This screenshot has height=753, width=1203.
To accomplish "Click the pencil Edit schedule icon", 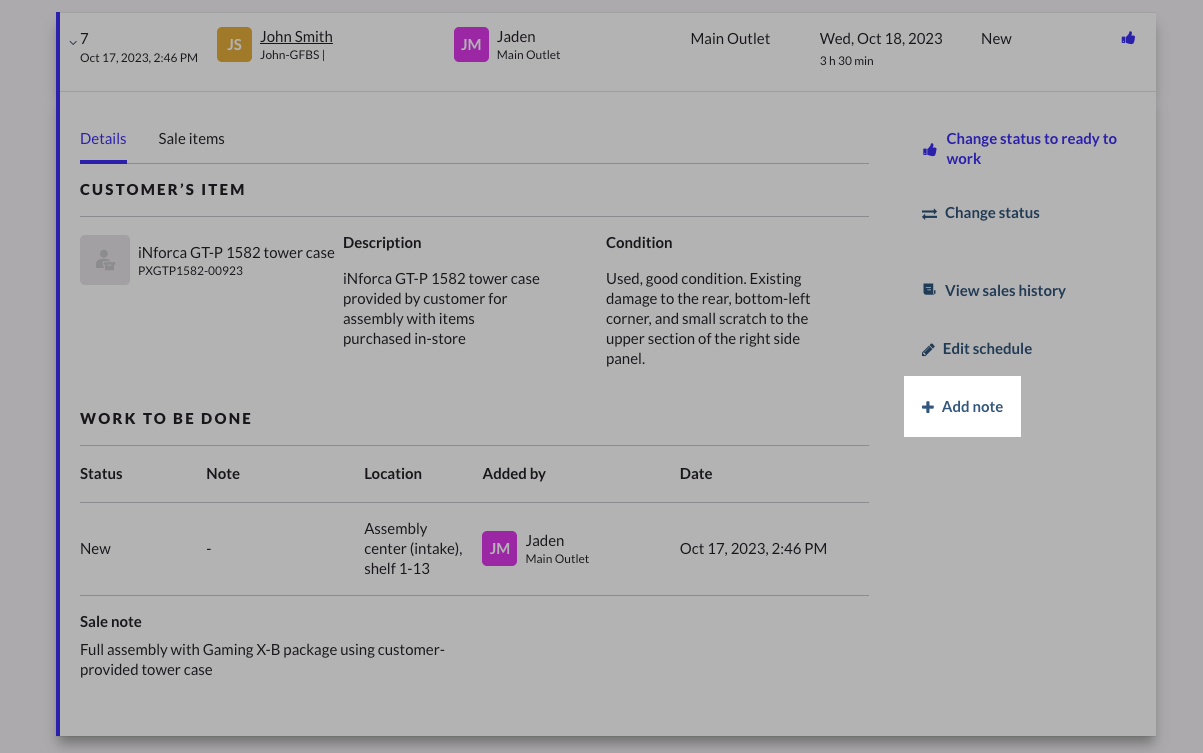I will pos(928,349).
